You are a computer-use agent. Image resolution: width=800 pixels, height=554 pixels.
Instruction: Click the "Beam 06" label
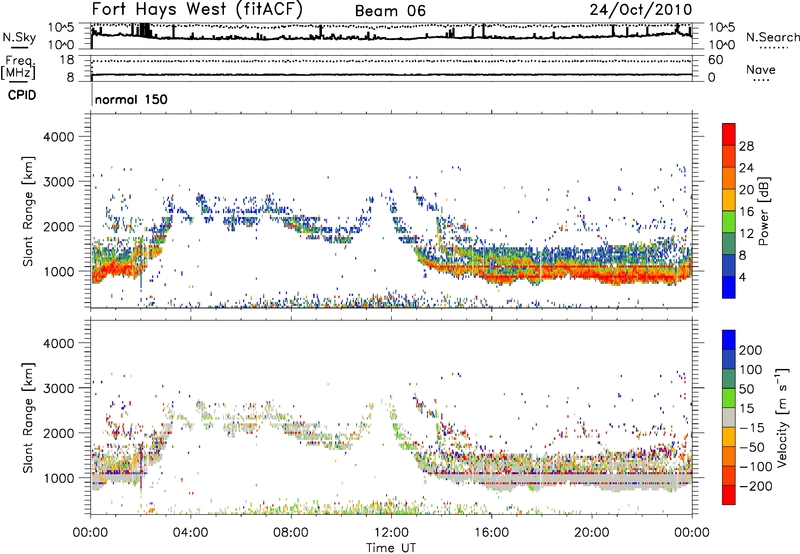[390, 11]
